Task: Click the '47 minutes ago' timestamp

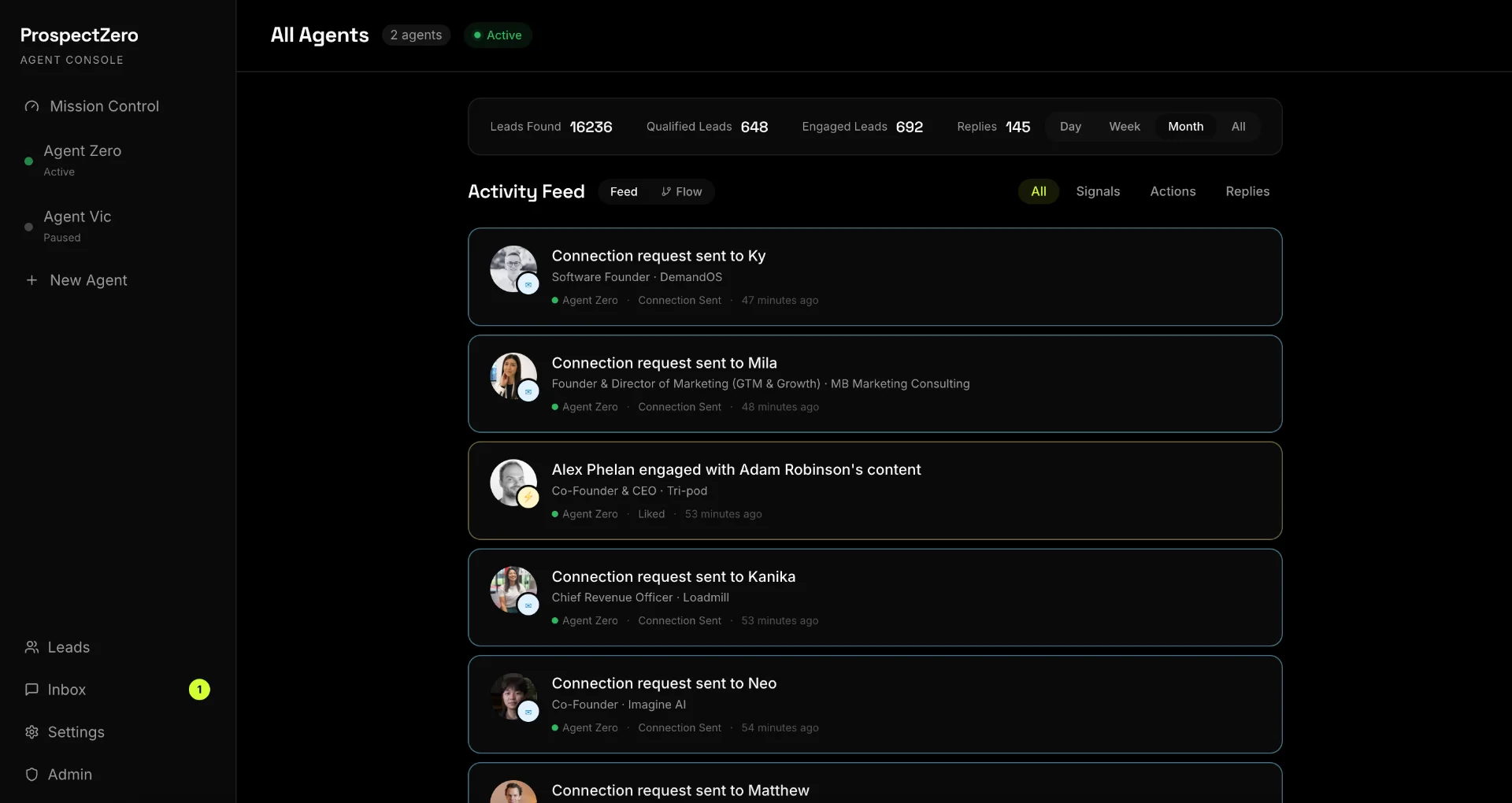Action: [x=780, y=301]
